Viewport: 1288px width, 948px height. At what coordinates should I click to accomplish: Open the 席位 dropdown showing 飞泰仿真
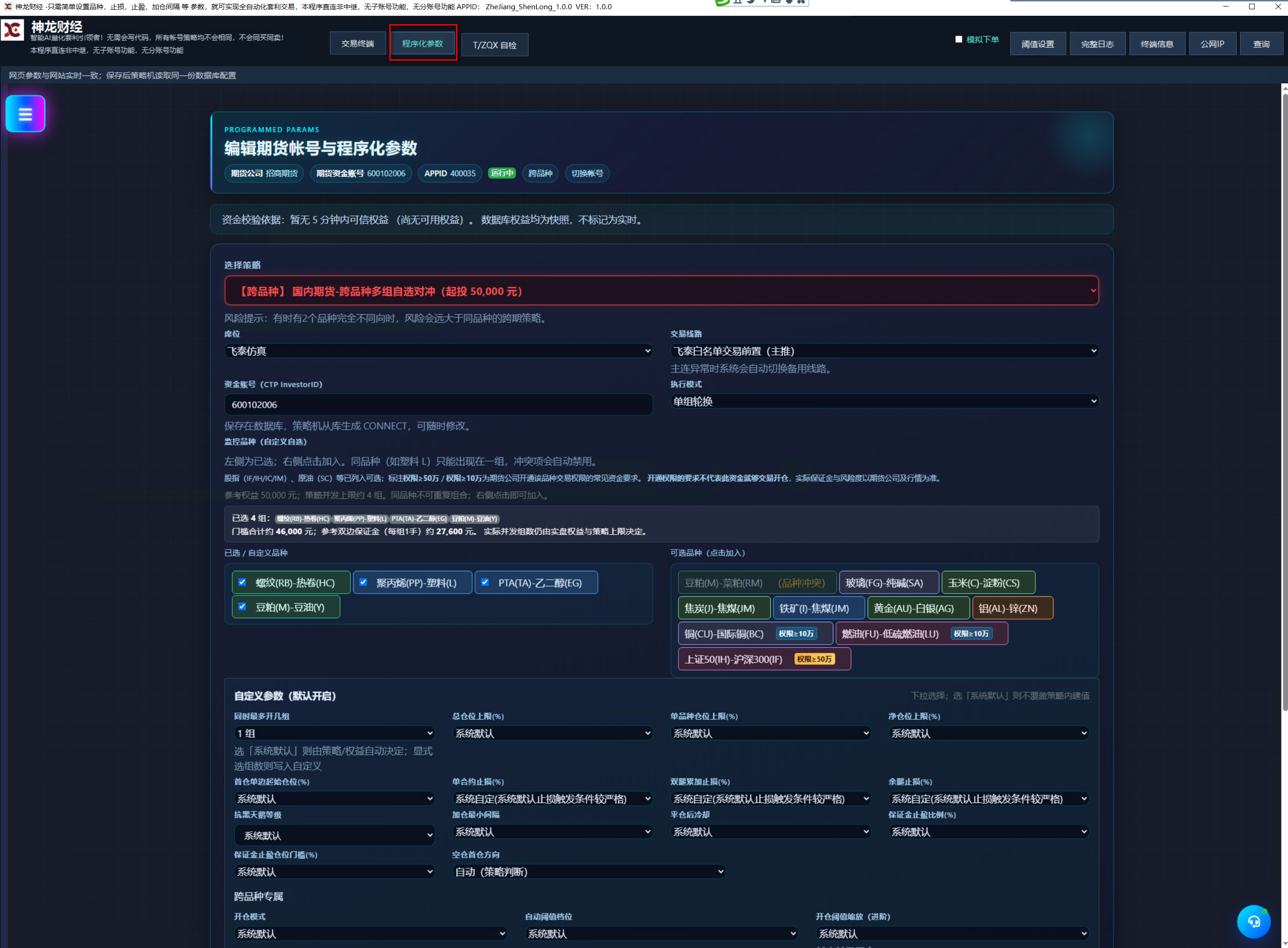click(x=438, y=351)
